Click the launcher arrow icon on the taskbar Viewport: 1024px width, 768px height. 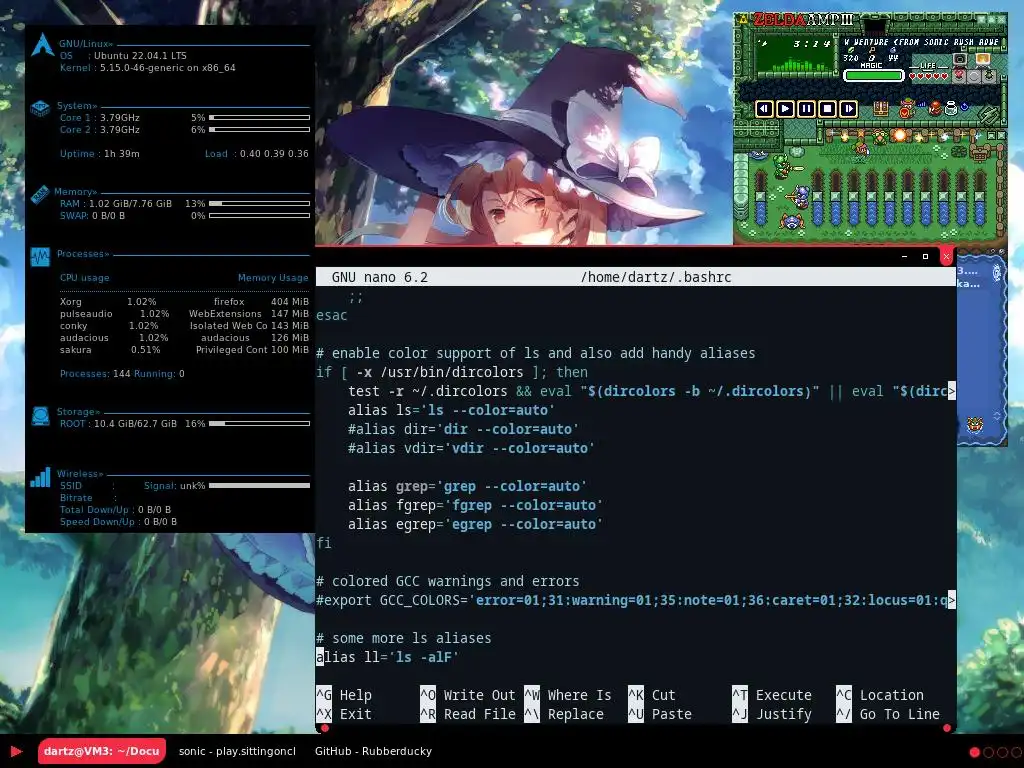(x=16, y=752)
